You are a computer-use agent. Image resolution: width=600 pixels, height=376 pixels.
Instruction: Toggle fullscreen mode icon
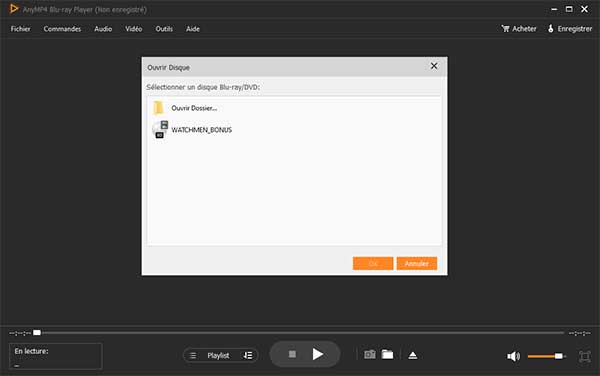click(584, 356)
